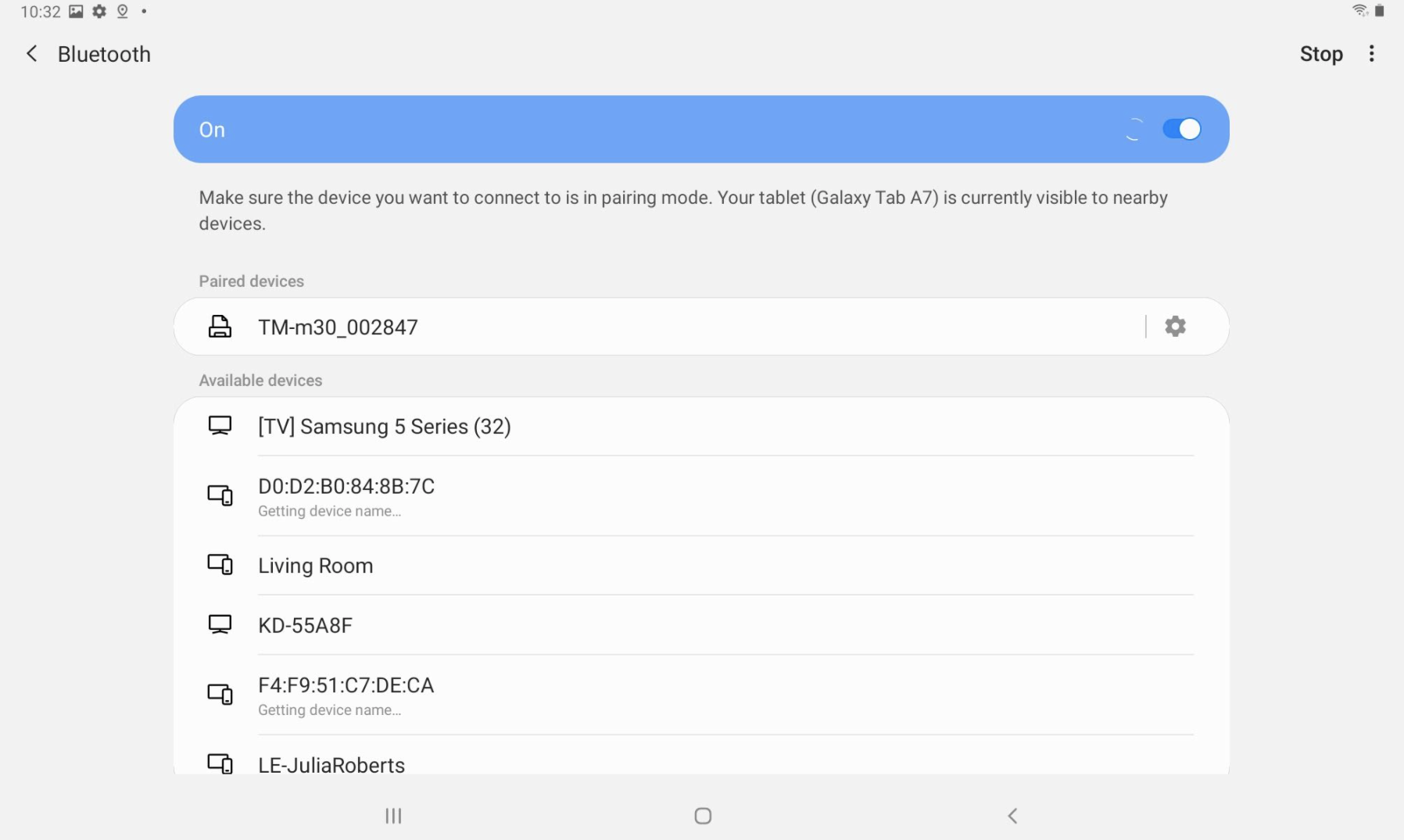This screenshot has height=840, width=1404.
Task: Tap the device icon beside LE-JuliaRoberts
Action: tap(220, 763)
